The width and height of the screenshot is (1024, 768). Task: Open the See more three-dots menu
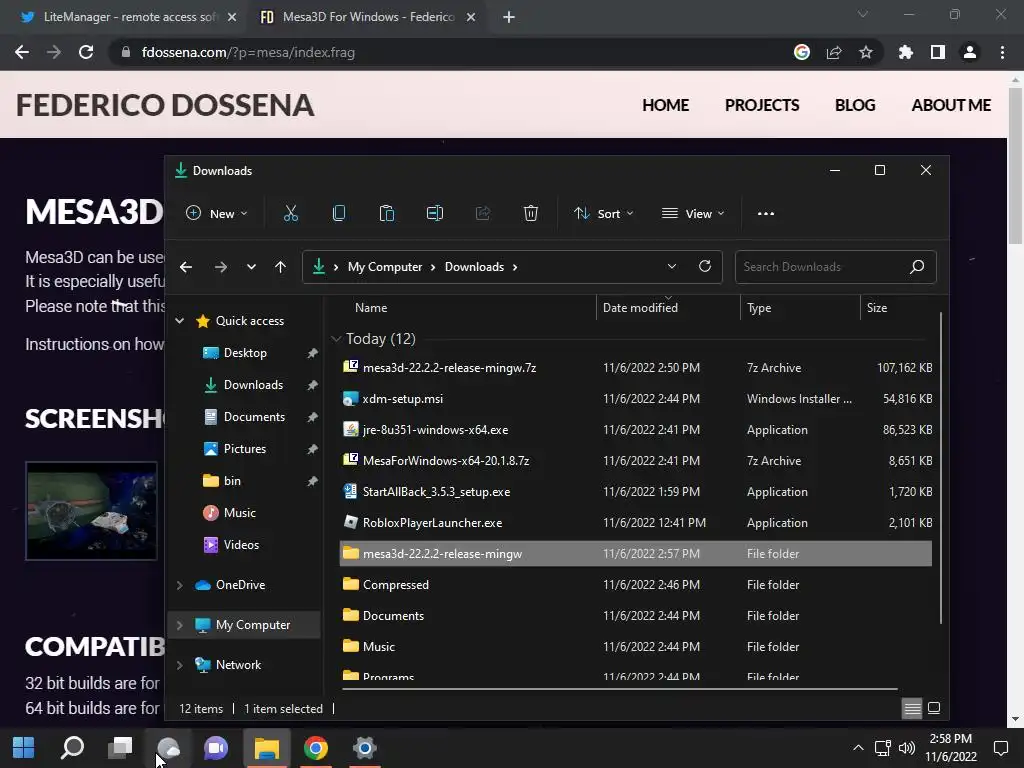[765, 214]
